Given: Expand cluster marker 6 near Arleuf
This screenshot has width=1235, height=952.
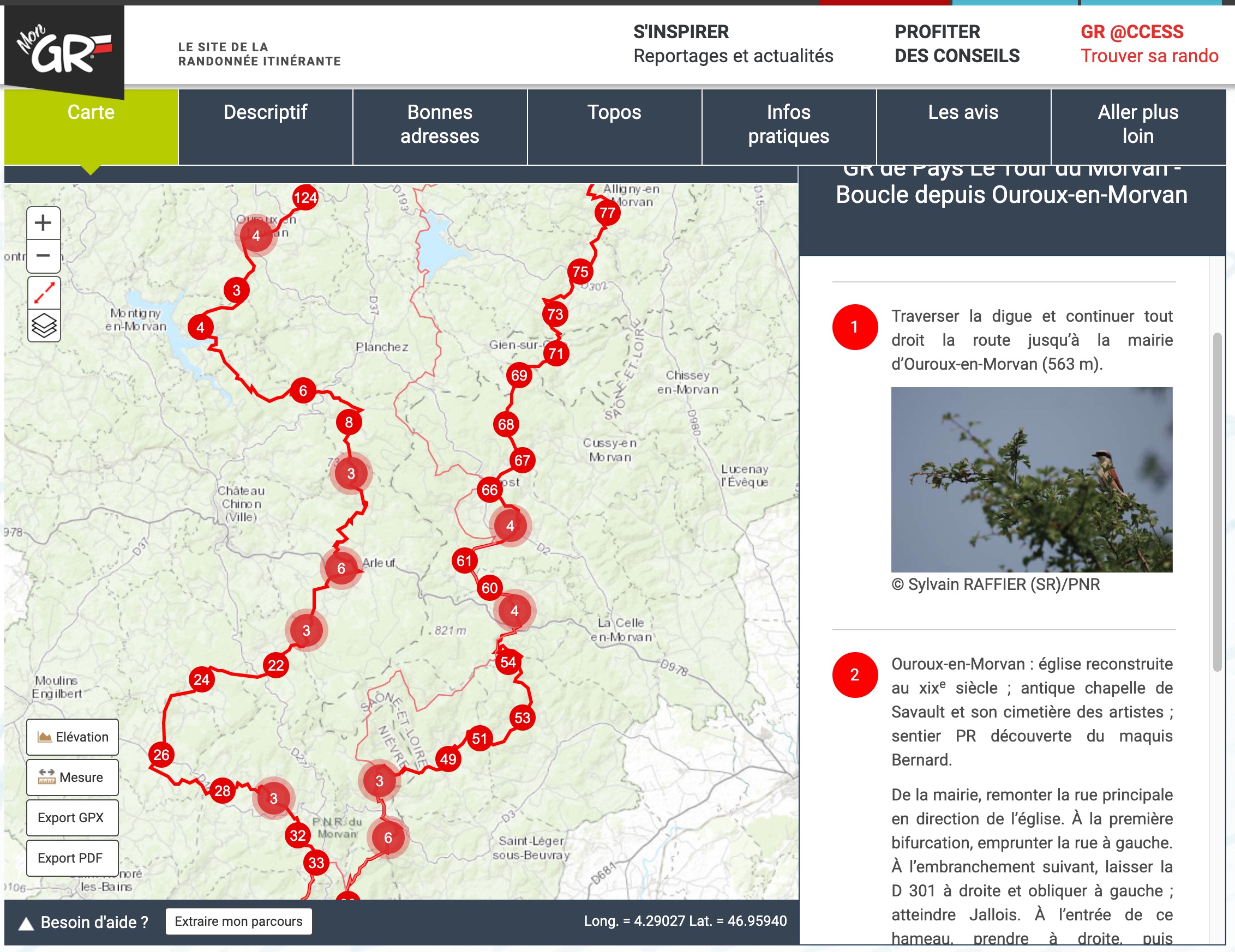Looking at the screenshot, I should 341,568.
